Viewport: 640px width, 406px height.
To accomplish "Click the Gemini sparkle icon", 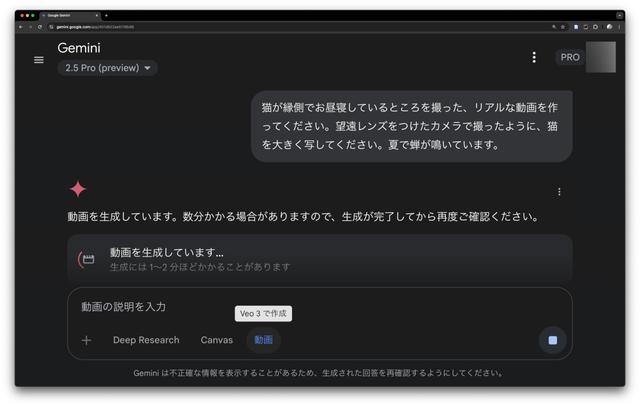I will click(x=78, y=189).
